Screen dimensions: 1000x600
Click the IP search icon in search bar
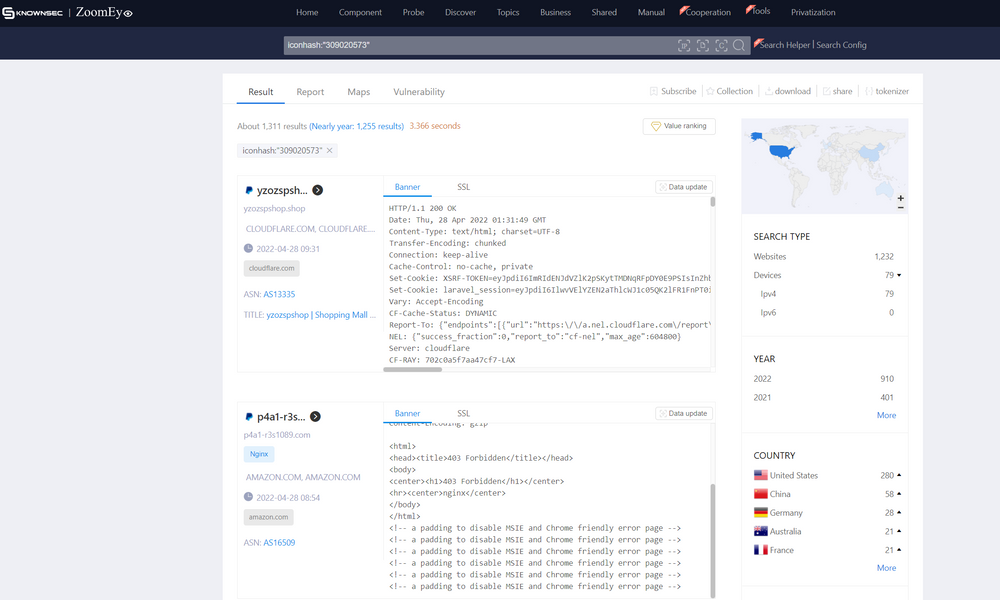[684, 45]
